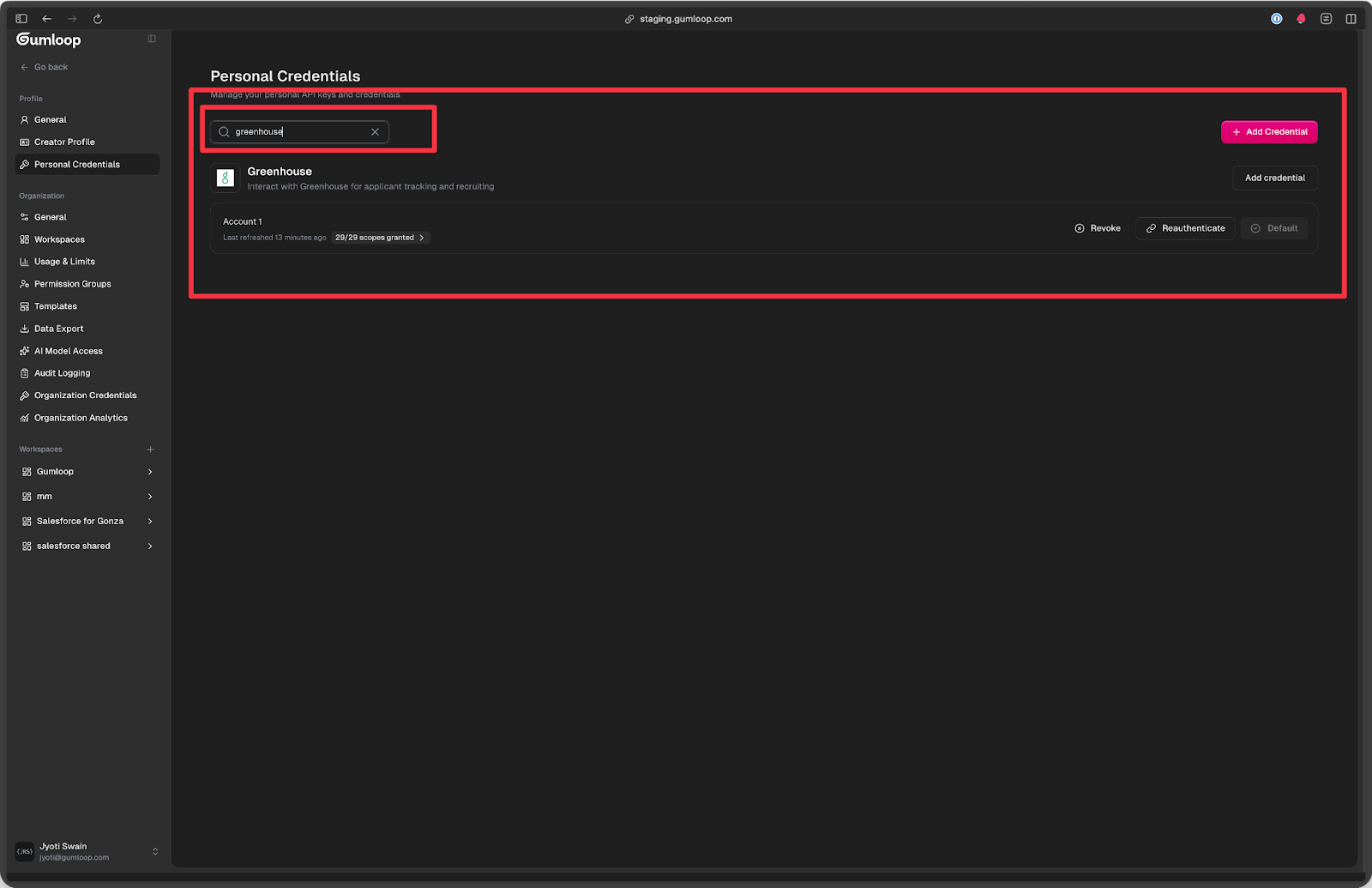The width and height of the screenshot is (1372, 888).
Task: Click the Gumloop logo
Action: click(x=49, y=39)
